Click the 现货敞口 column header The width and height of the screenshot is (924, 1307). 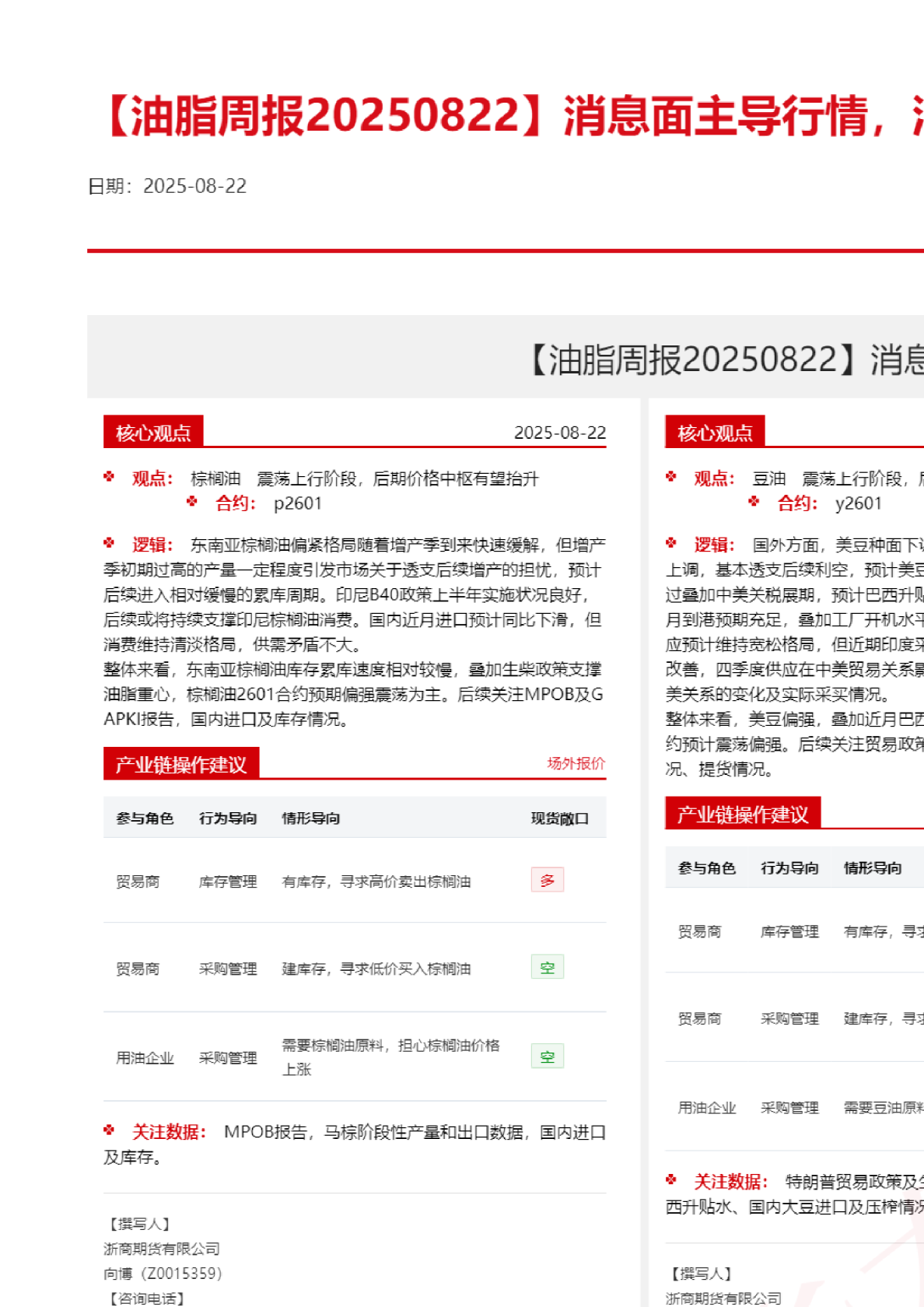(559, 818)
